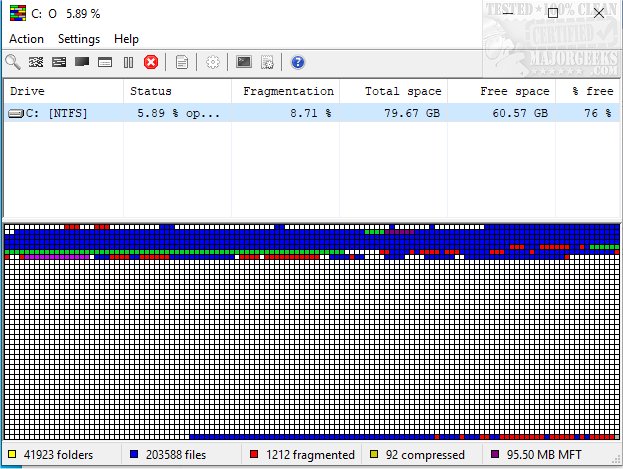The height and width of the screenshot is (469, 623).
Task: Click the console terminal icon
Action: tap(243, 62)
